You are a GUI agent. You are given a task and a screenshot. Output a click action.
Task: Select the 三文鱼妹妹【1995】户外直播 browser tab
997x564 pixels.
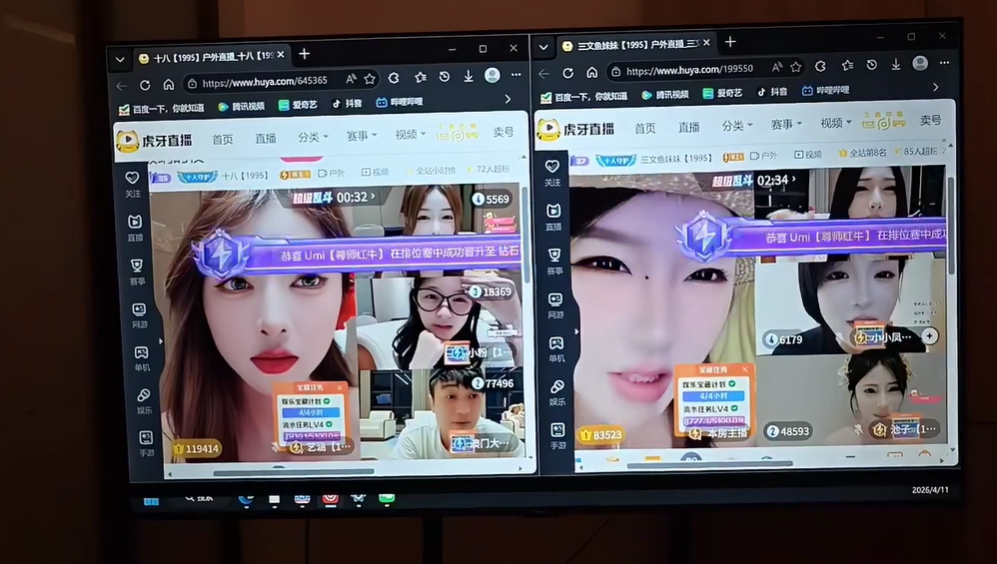click(x=636, y=45)
